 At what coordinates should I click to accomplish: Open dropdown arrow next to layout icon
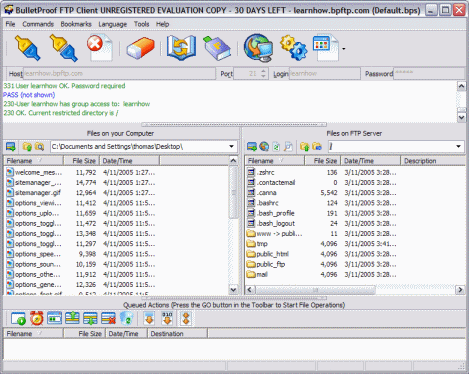click(x=344, y=49)
